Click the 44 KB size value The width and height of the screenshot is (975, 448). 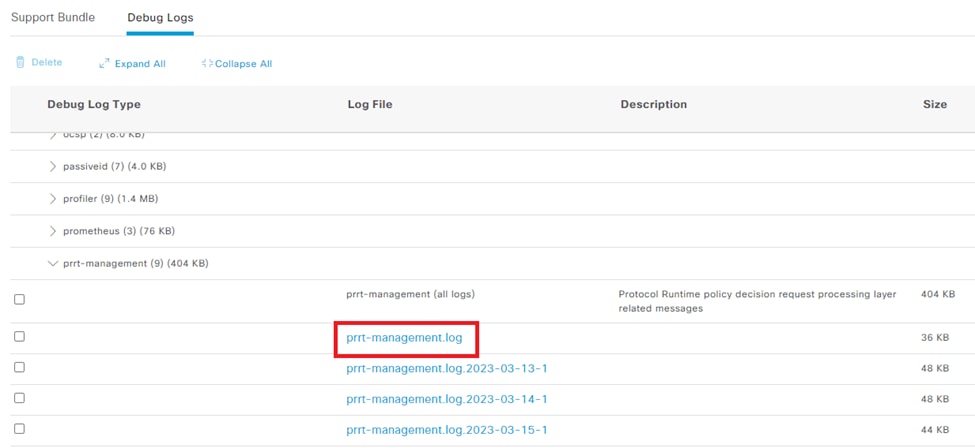pyautogui.click(x=935, y=430)
